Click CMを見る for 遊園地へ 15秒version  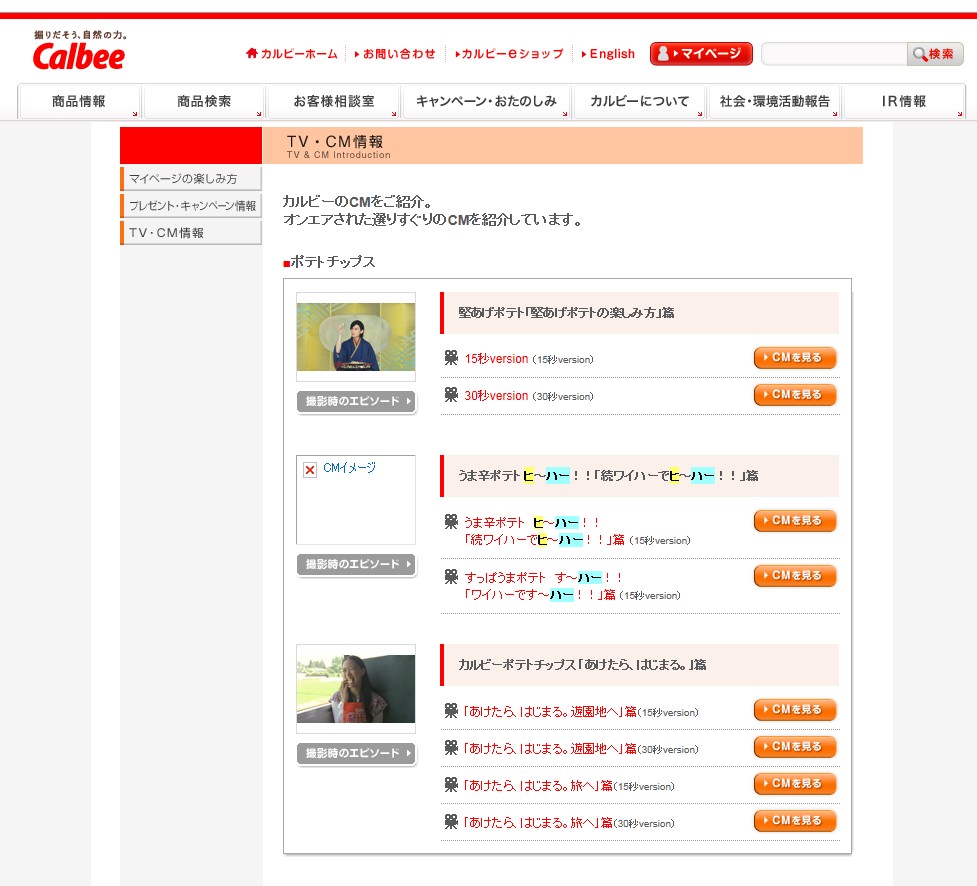tap(794, 710)
